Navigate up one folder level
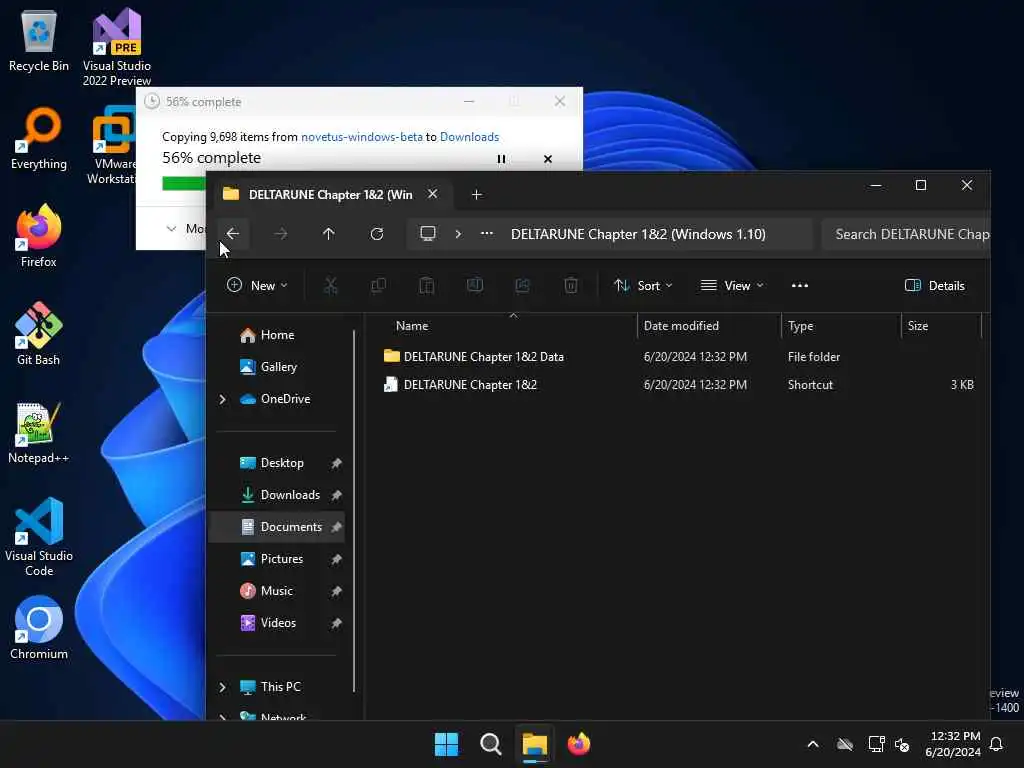The height and width of the screenshot is (768, 1024). pyautogui.click(x=328, y=234)
